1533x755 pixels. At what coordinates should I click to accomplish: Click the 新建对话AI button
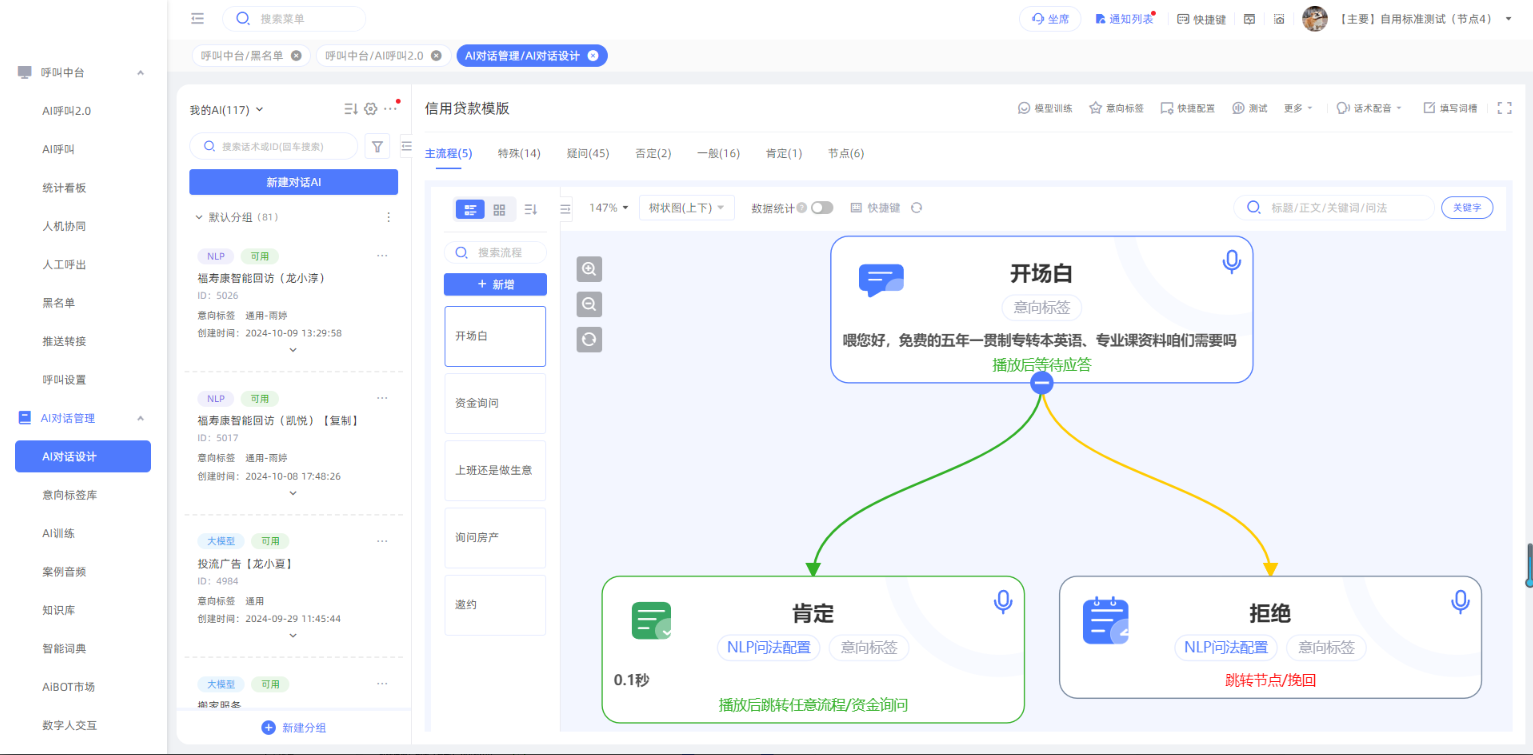tap(293, 182)
